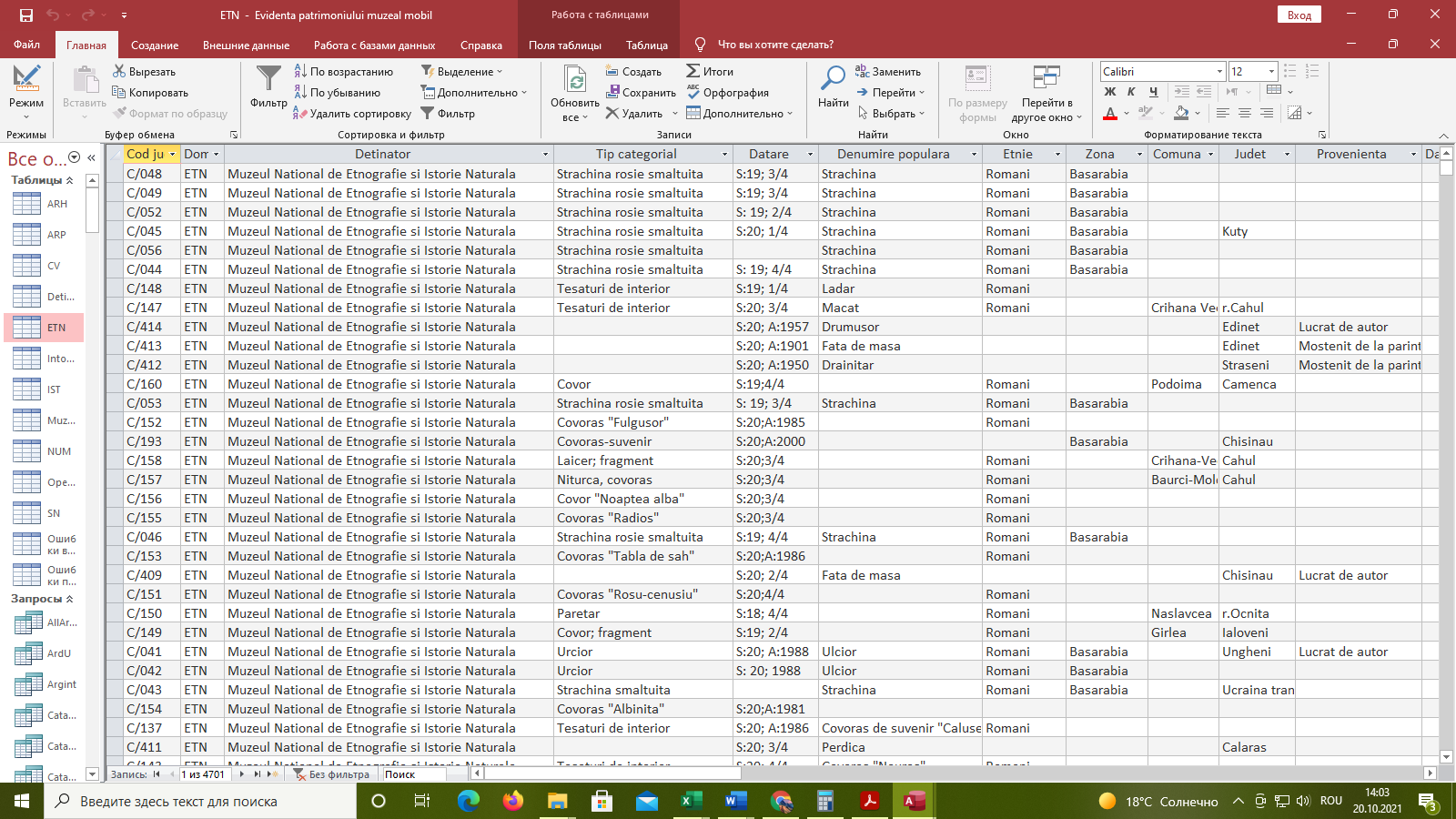Click Создать (New record) in ribbon
The image size is (1456, 819).
click(634, 71)
